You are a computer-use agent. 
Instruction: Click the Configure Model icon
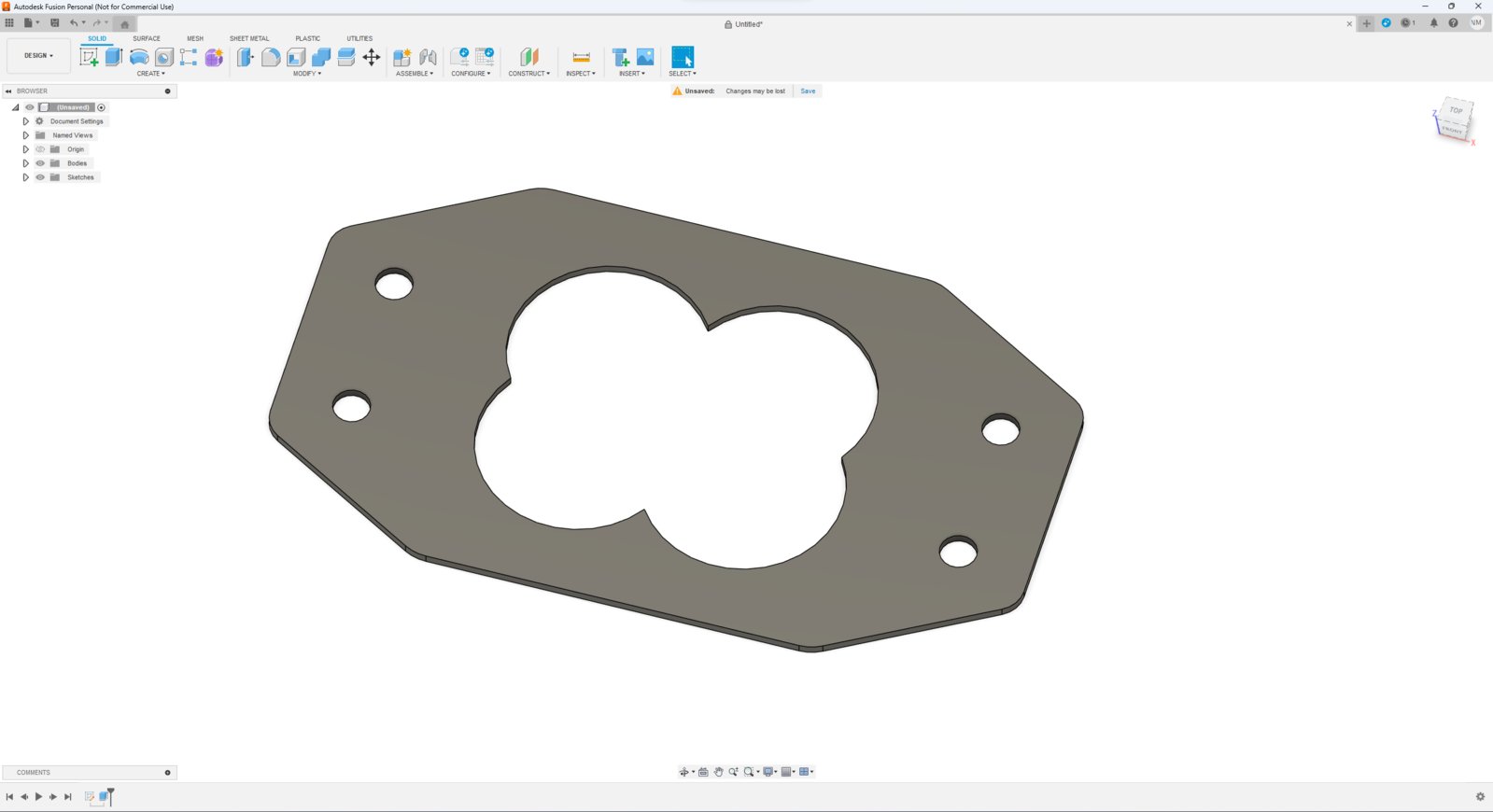point(460,57)
